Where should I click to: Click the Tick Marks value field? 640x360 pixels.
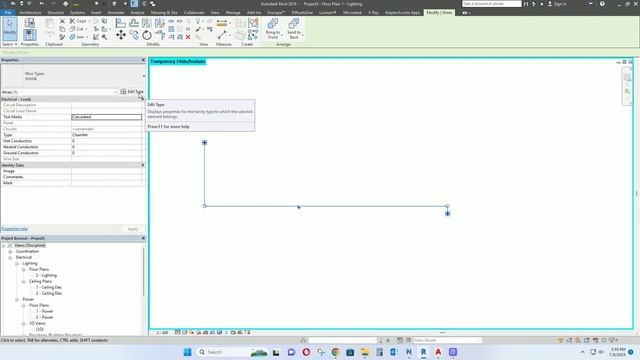pos(107,117)
